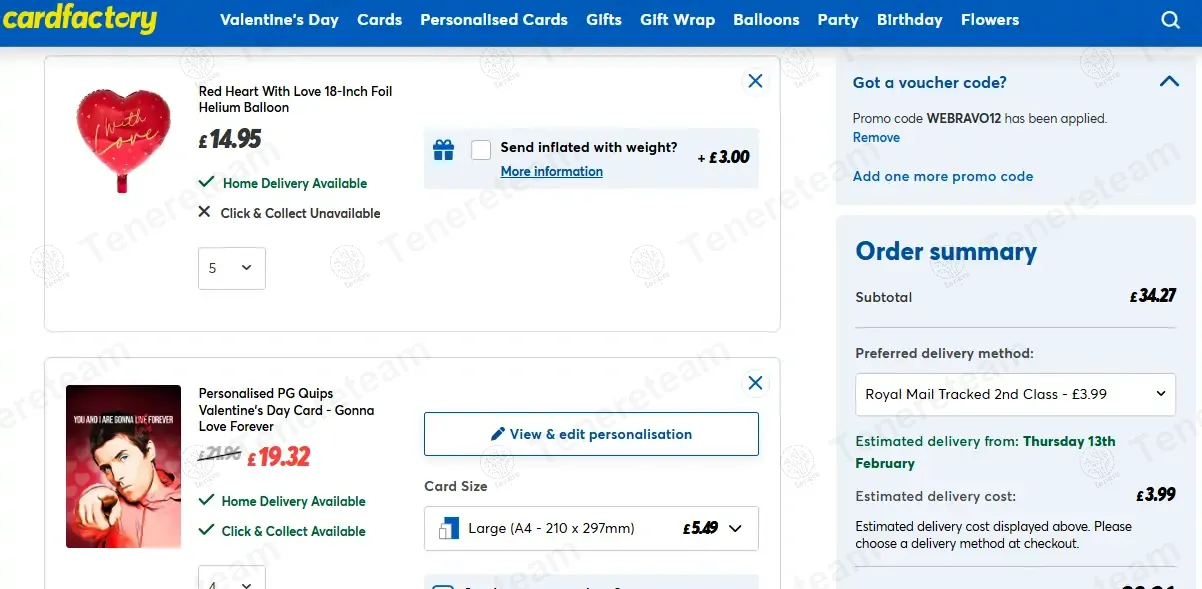Tick the Send inflated with weight checkbox
The image size is (1202, 589).
point(481,150)
